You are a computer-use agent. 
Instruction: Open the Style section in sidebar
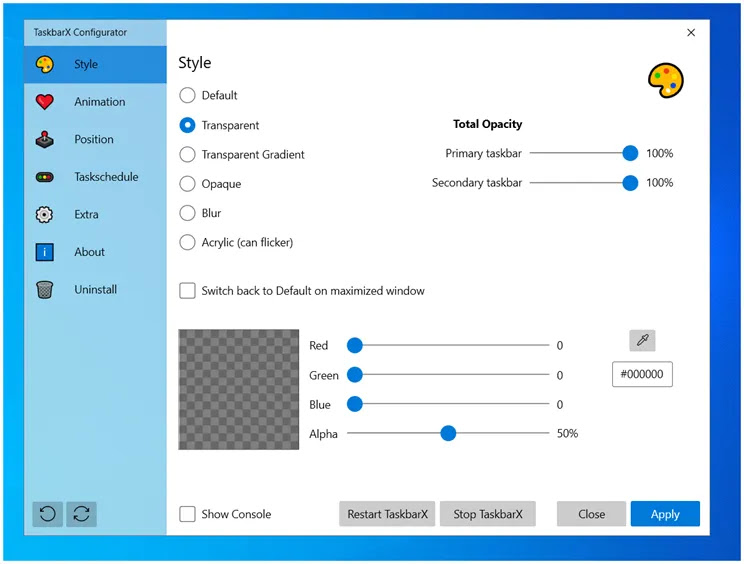point(95,65)
